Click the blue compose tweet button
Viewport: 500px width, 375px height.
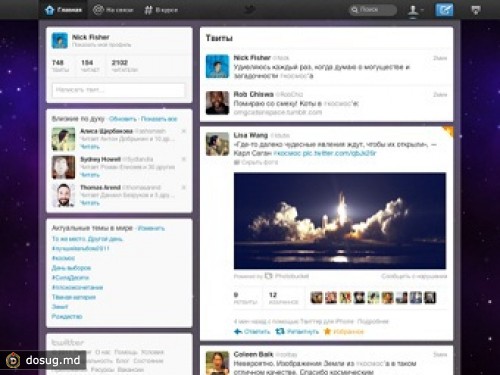[x=444, y=10]
